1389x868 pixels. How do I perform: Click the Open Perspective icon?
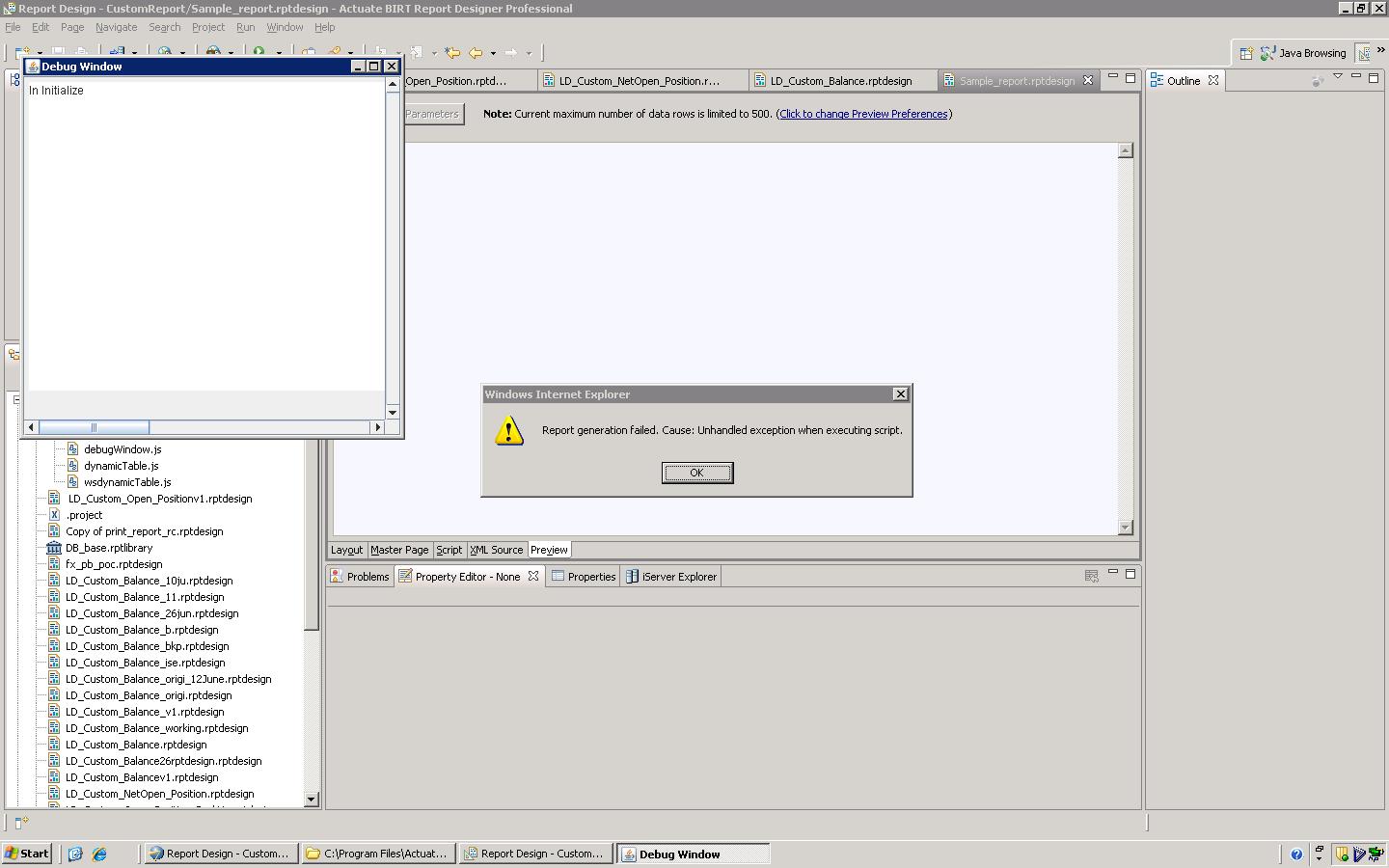(x=1245, y=53)
